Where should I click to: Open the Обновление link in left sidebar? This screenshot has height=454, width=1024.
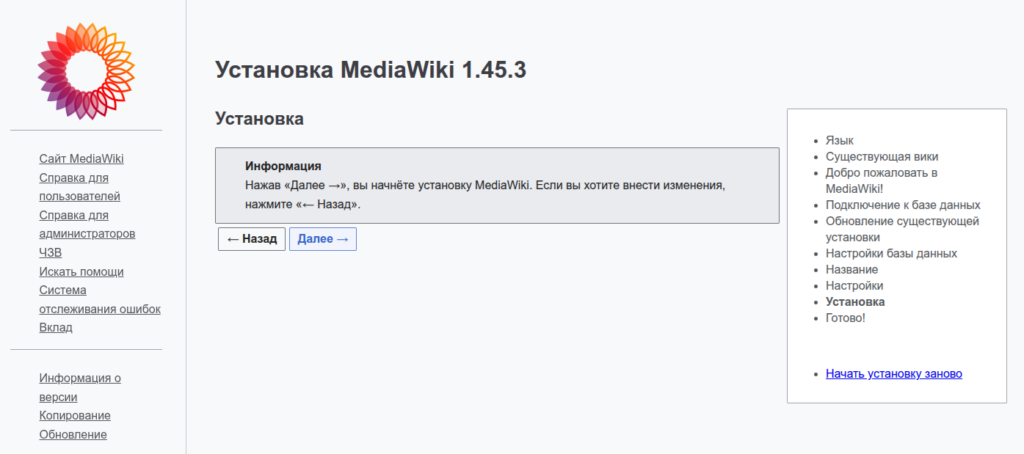(73, 434)
